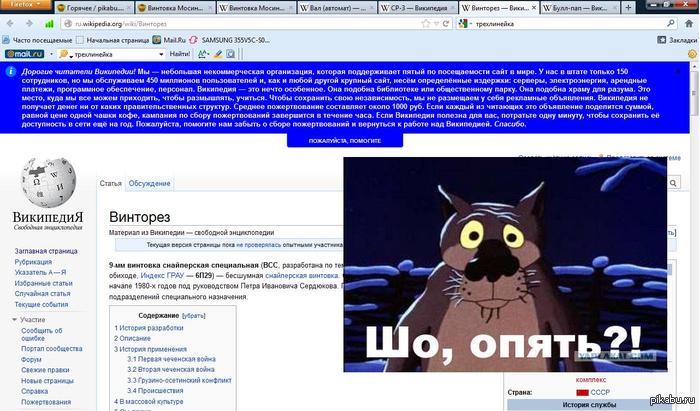Open Рубрикация sidebar link

tap(33, 262)
